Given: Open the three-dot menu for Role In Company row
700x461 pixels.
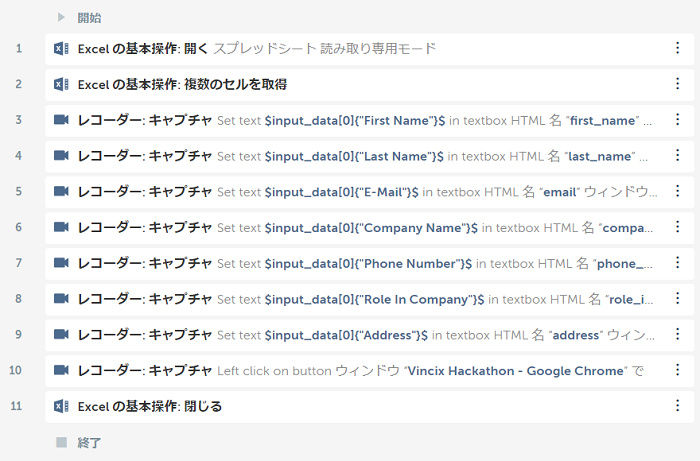Looking at the screenshot, I should 678,298.
